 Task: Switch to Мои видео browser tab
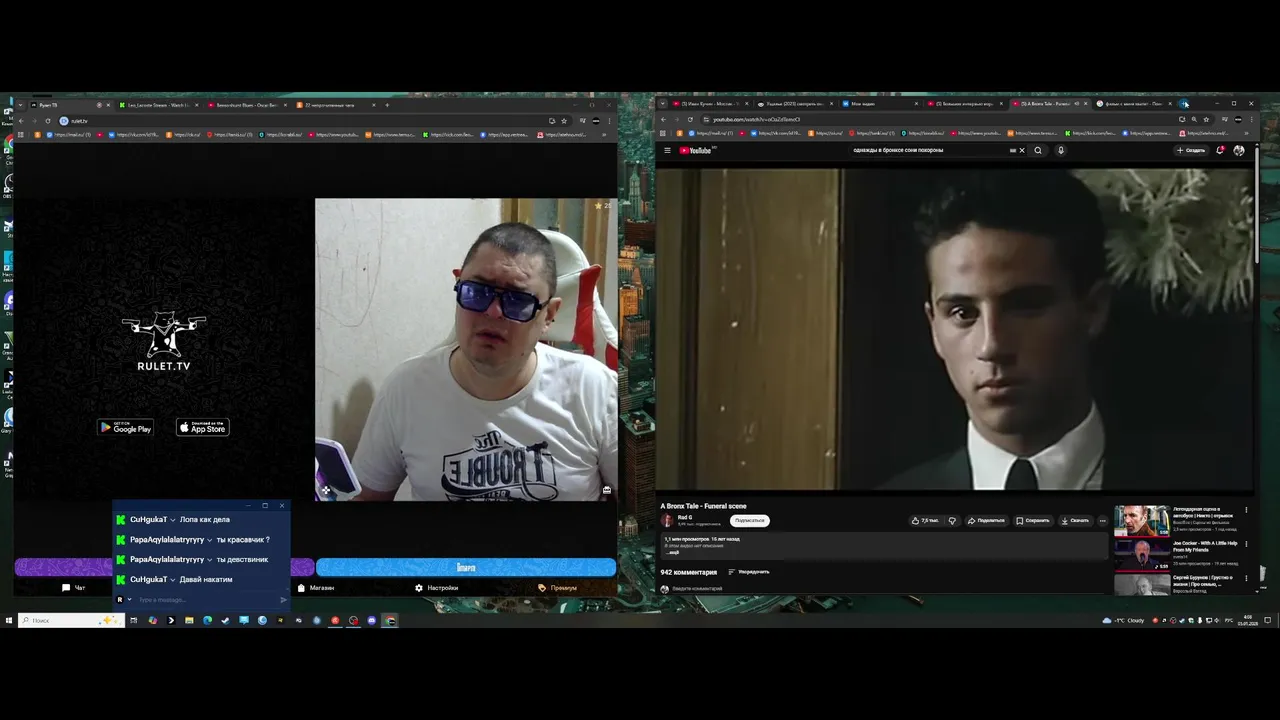[880, 104]
